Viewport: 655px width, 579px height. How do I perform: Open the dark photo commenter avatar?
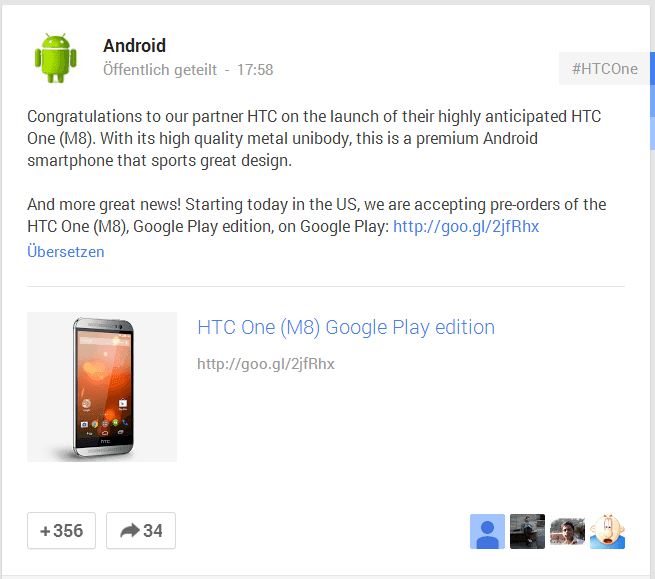(x=527, y=531)
